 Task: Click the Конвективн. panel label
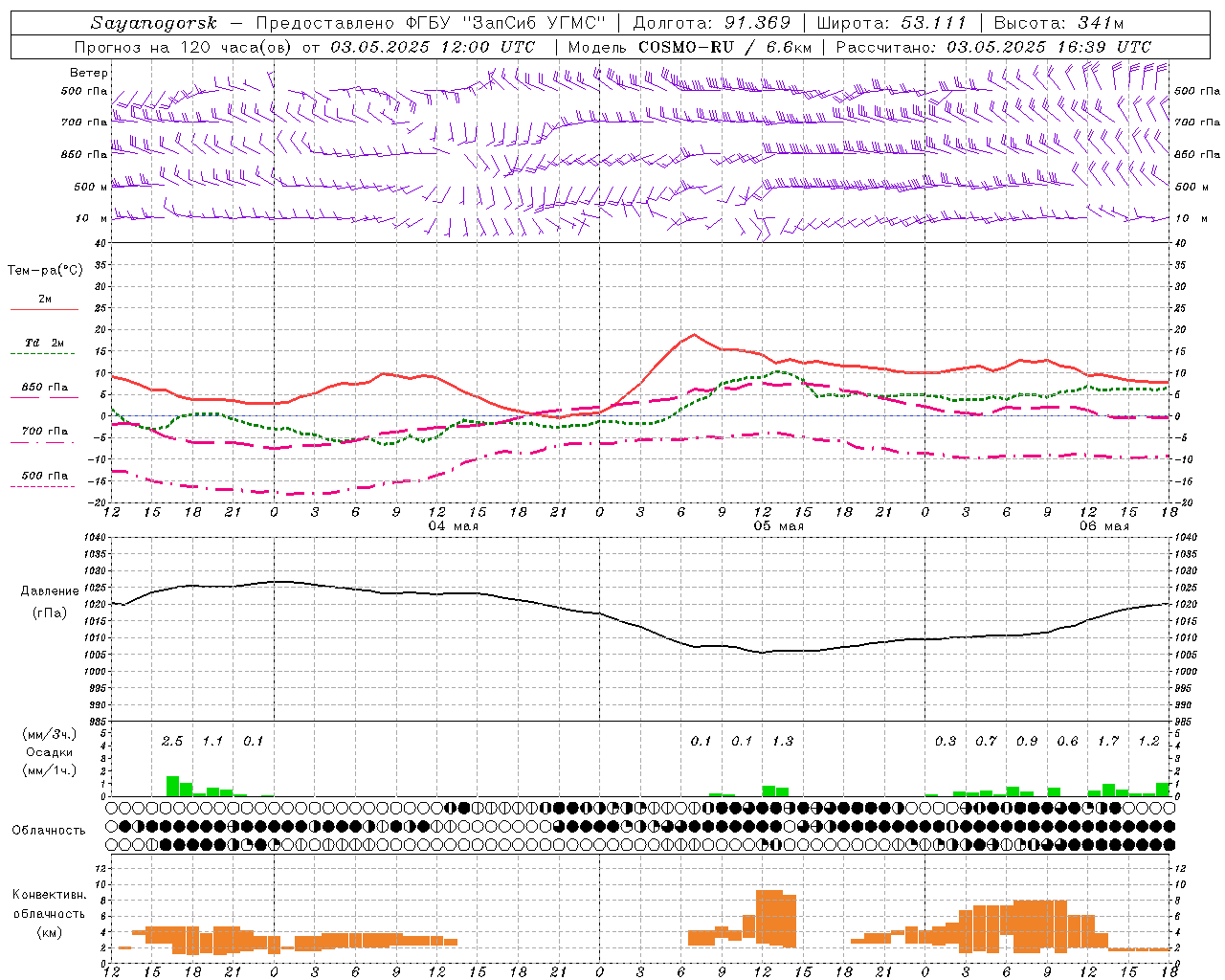pos(50,895)
